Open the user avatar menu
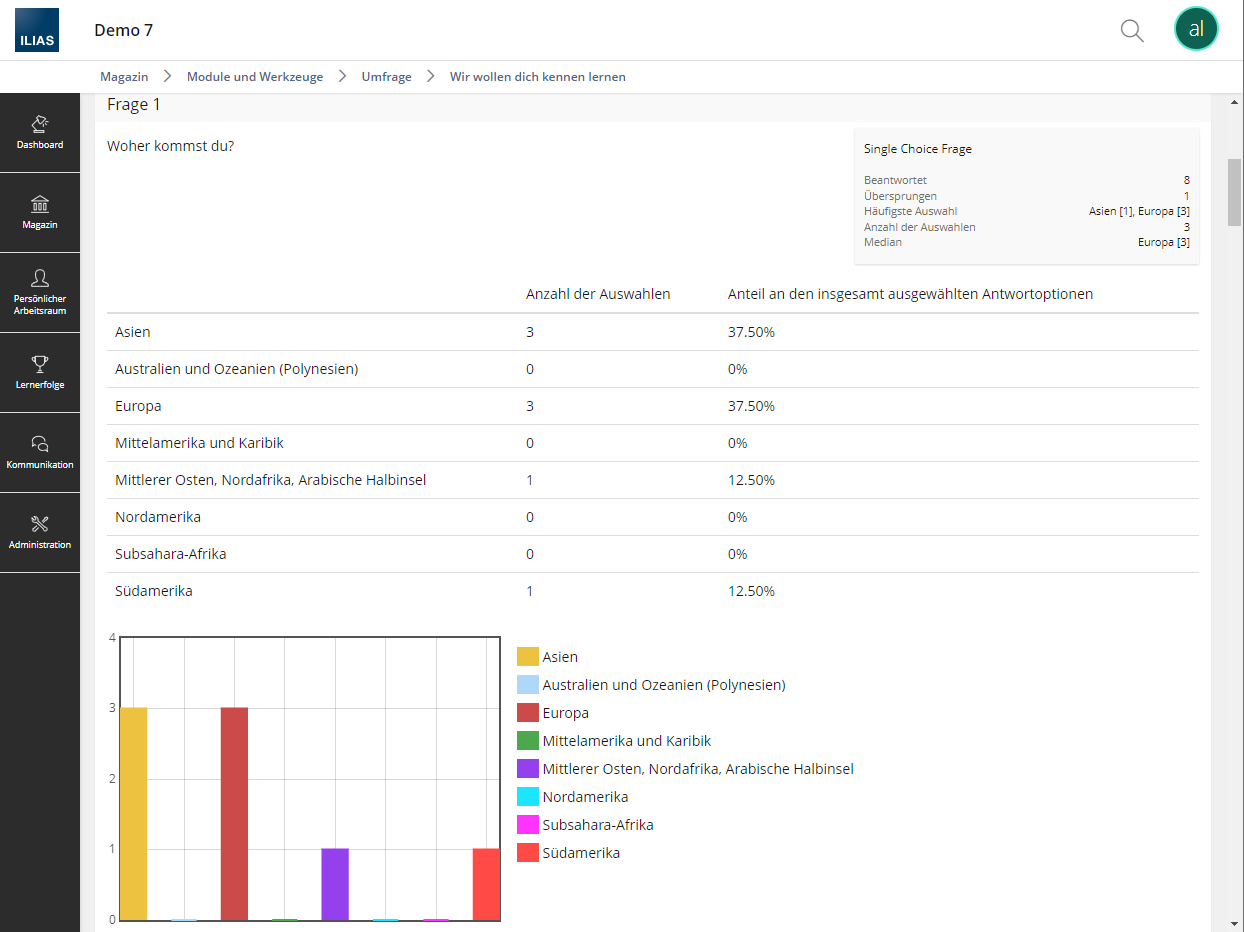Screen dimensions: 1244x932 [1195, 30]
